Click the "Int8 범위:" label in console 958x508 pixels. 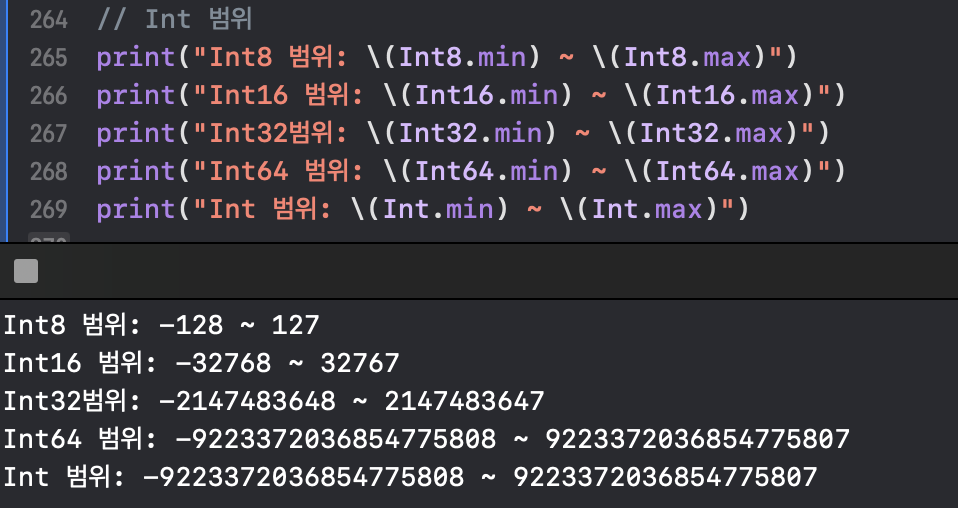73,325
